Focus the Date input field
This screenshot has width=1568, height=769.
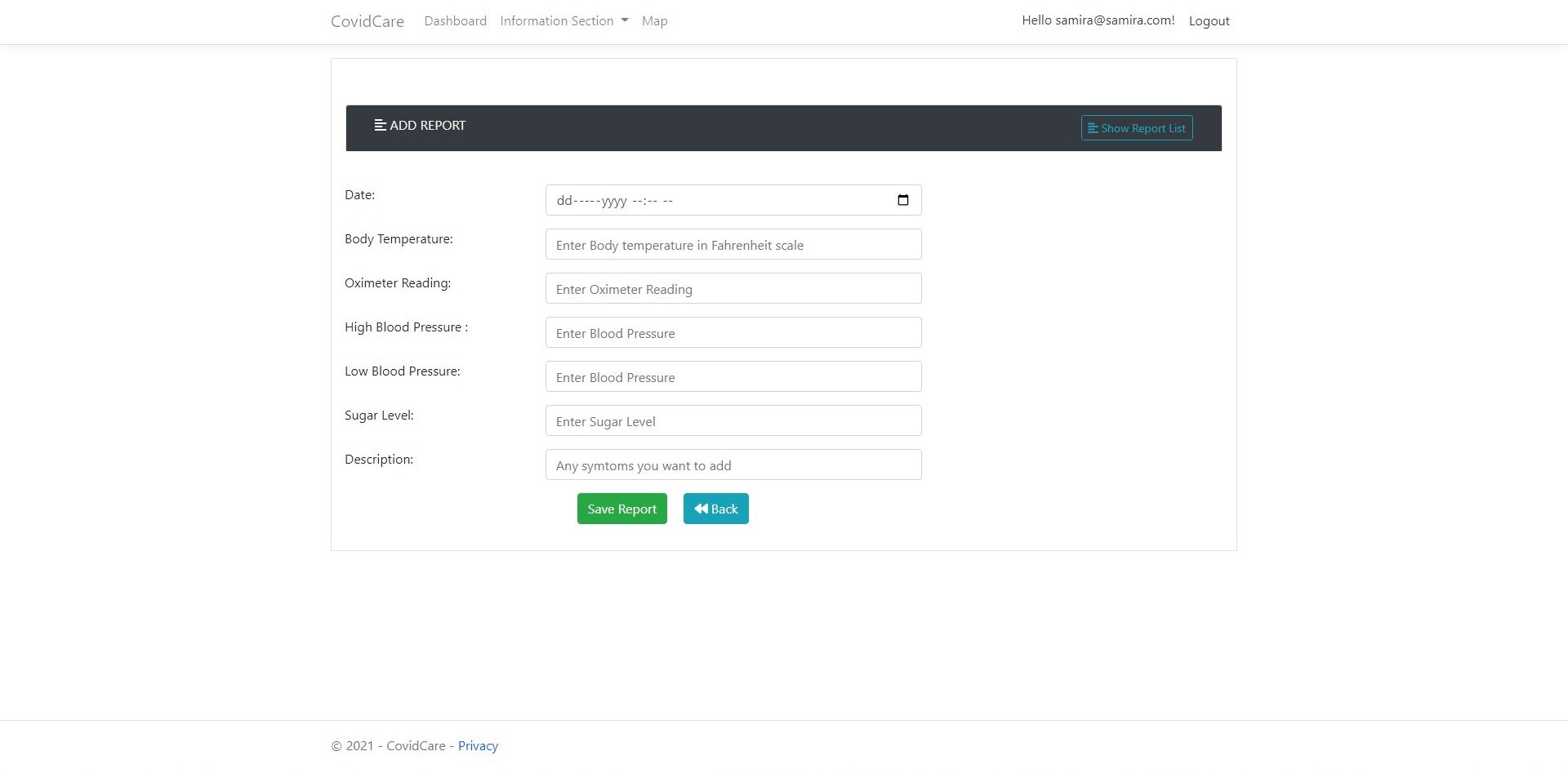[733, 200]
